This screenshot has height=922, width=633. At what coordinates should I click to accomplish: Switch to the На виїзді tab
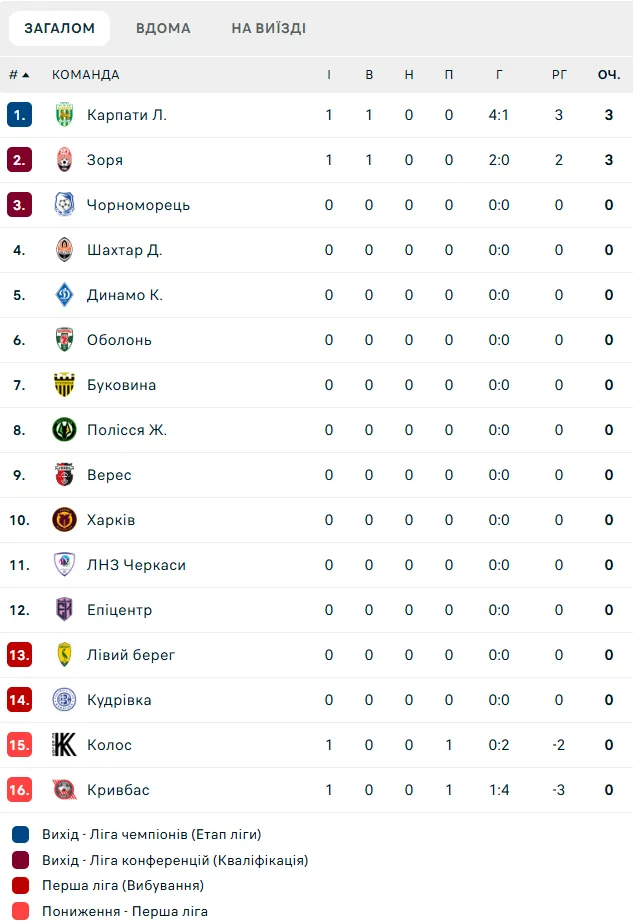coord(269,28)
